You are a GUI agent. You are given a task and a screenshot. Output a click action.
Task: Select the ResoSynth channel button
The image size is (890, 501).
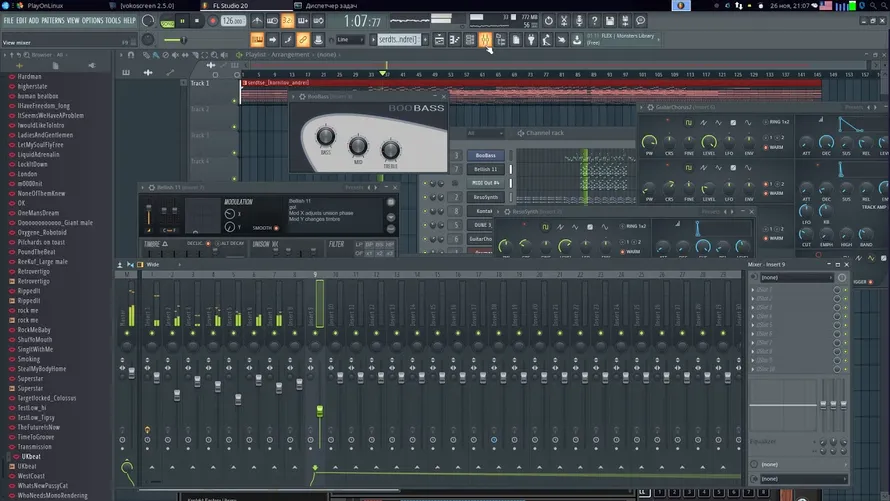click(x=485, y=197)
